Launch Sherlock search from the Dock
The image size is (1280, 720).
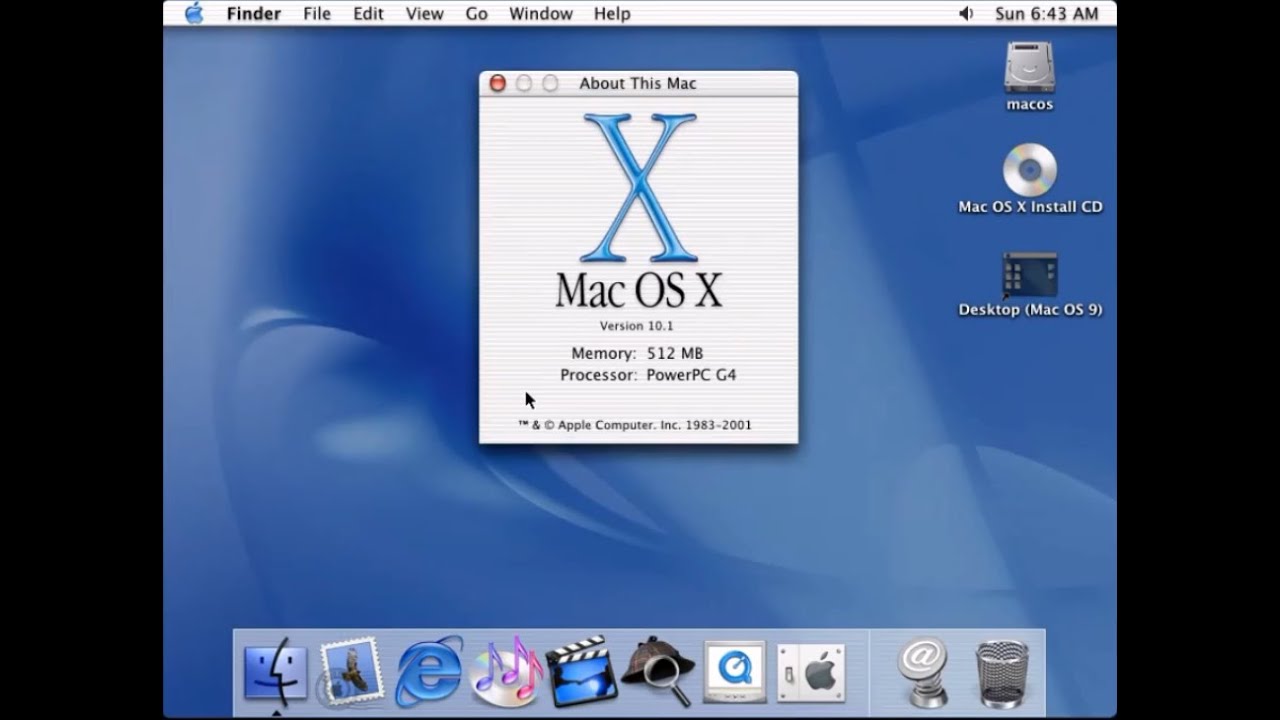(658, 671)
